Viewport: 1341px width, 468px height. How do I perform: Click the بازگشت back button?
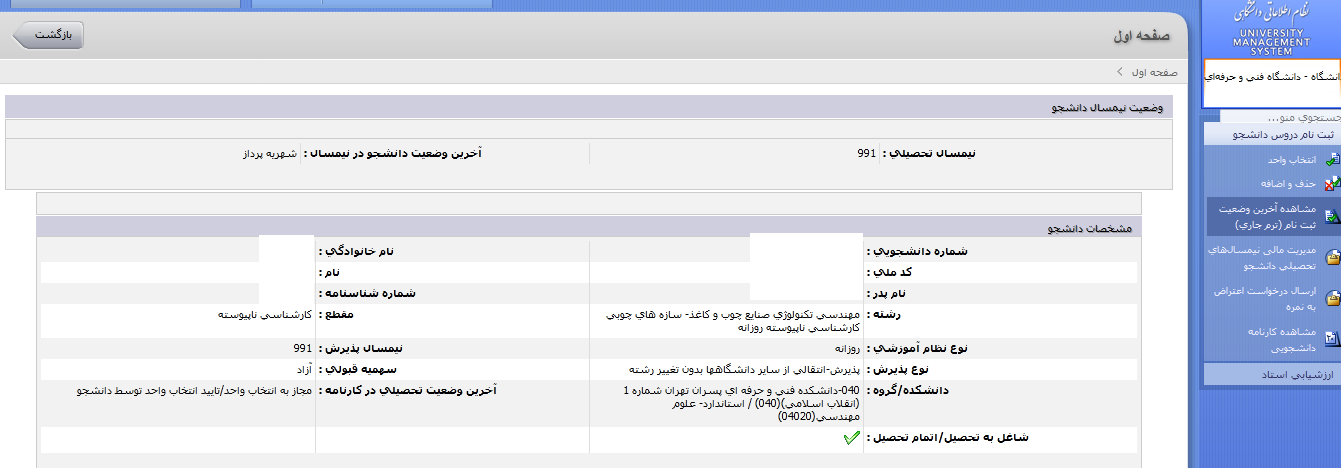pos(48,35)
